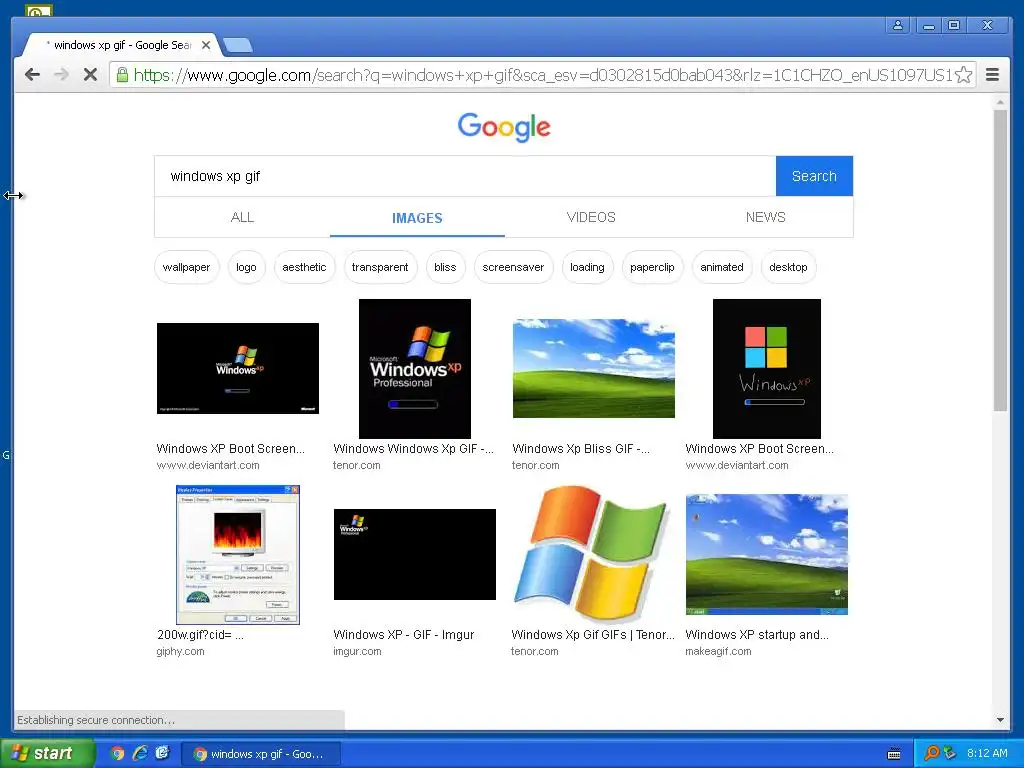Stop page loading with the X button
Image resolution: width=1024 pixels, height=768 pixels.
[90, 74]
